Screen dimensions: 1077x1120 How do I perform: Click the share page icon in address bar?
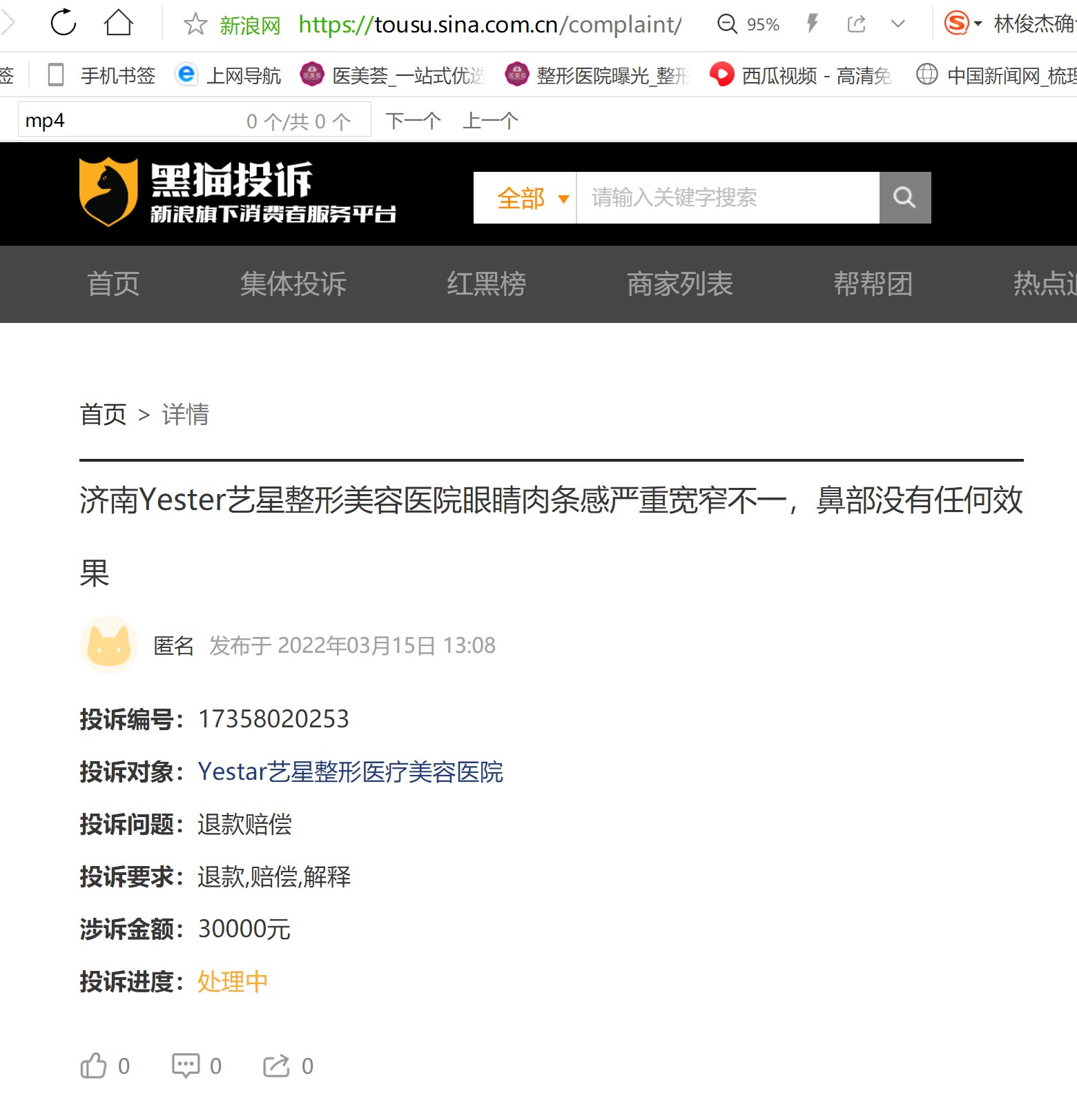(x=856, y=24)
